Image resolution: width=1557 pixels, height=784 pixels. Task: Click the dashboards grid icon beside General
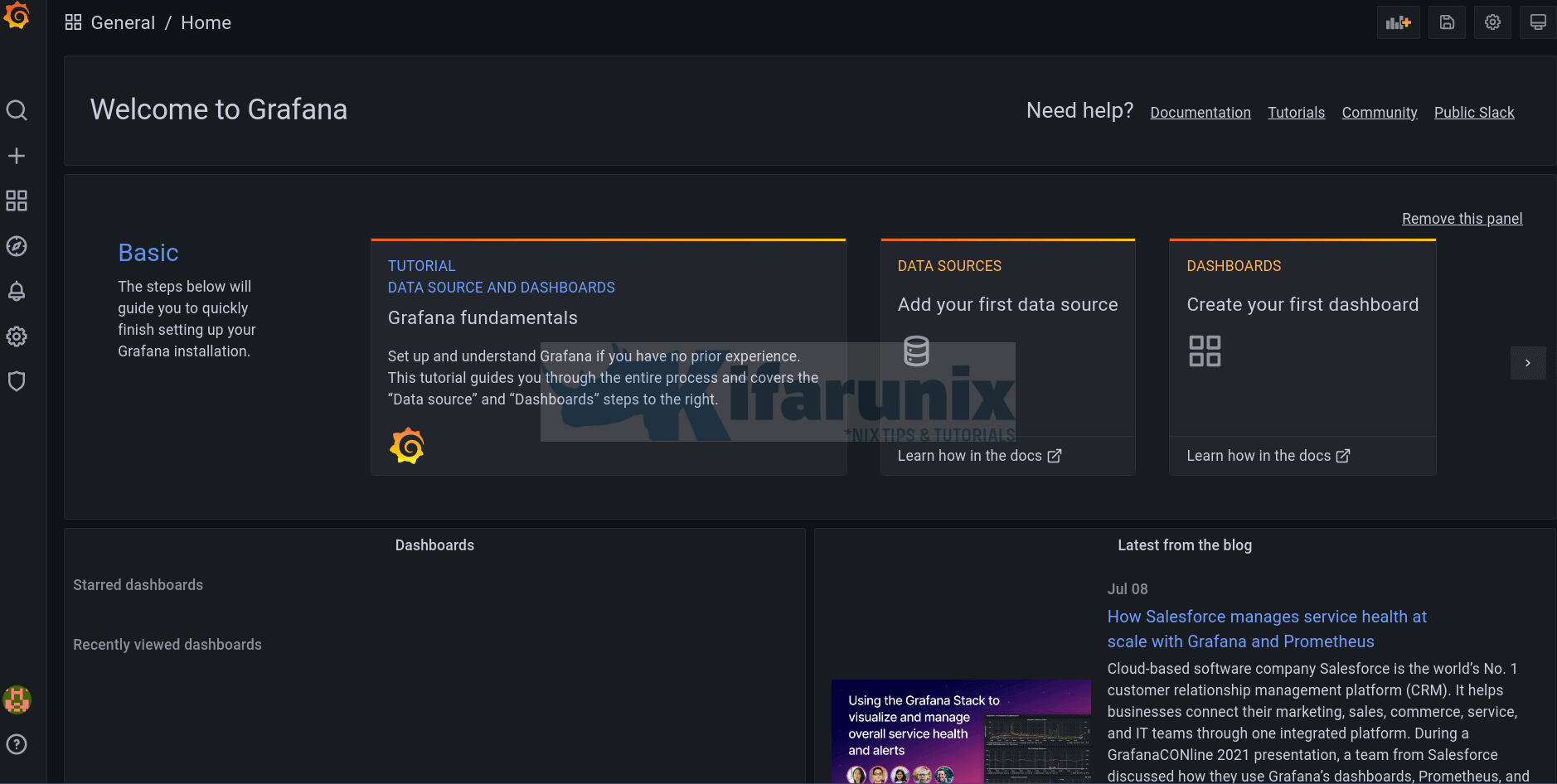click(74, 22)
